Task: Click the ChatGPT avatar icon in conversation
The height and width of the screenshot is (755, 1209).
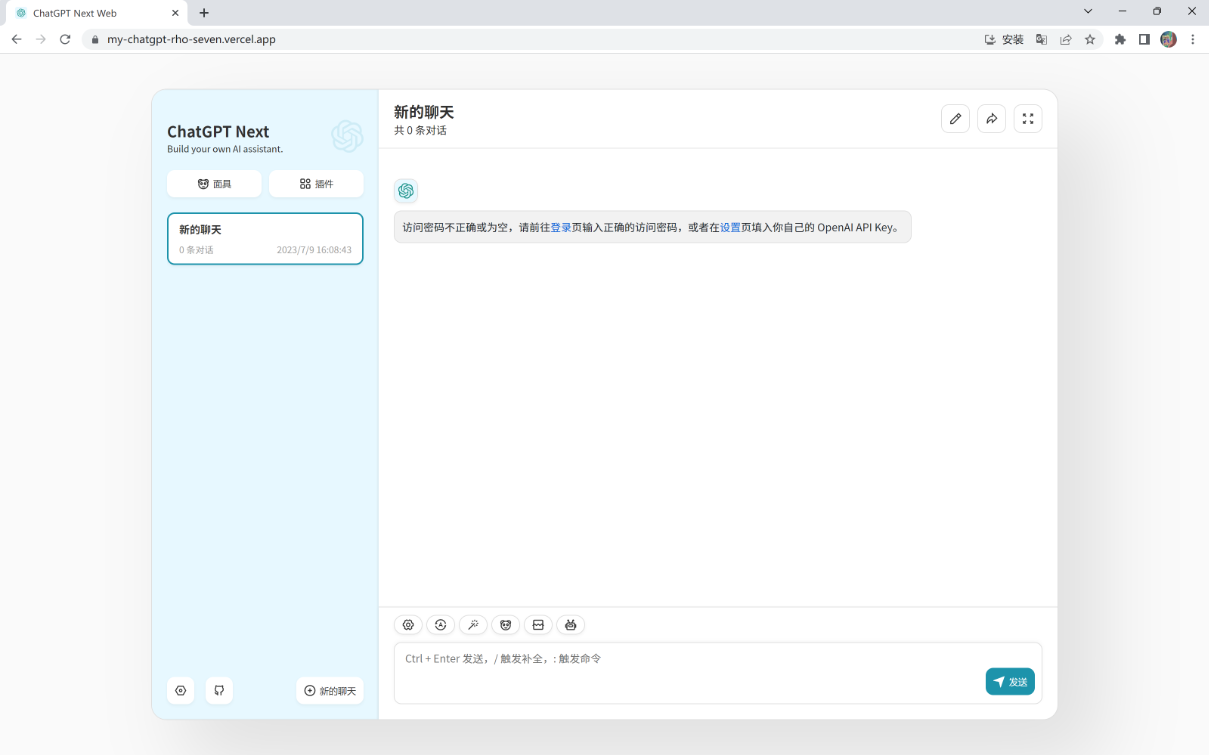Action: pyautogui.click(x=406, y=191)
